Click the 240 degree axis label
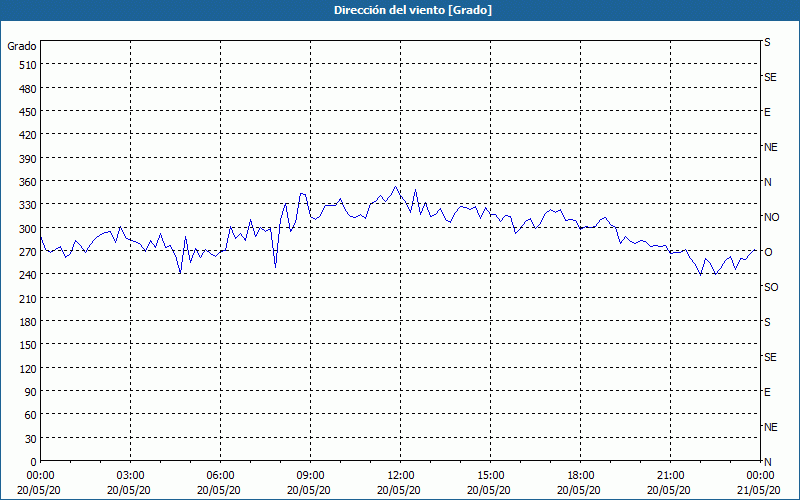 (x=28, y=276)
